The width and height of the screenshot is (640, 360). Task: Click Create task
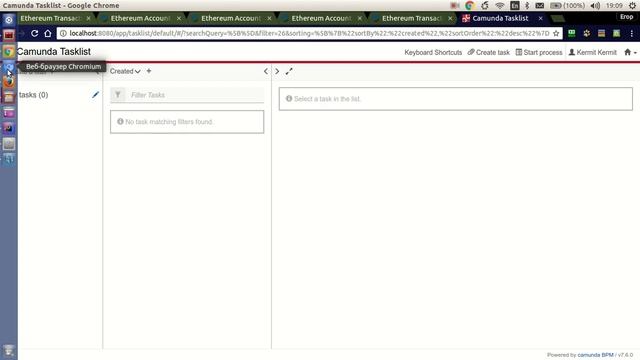click(489, 52)
